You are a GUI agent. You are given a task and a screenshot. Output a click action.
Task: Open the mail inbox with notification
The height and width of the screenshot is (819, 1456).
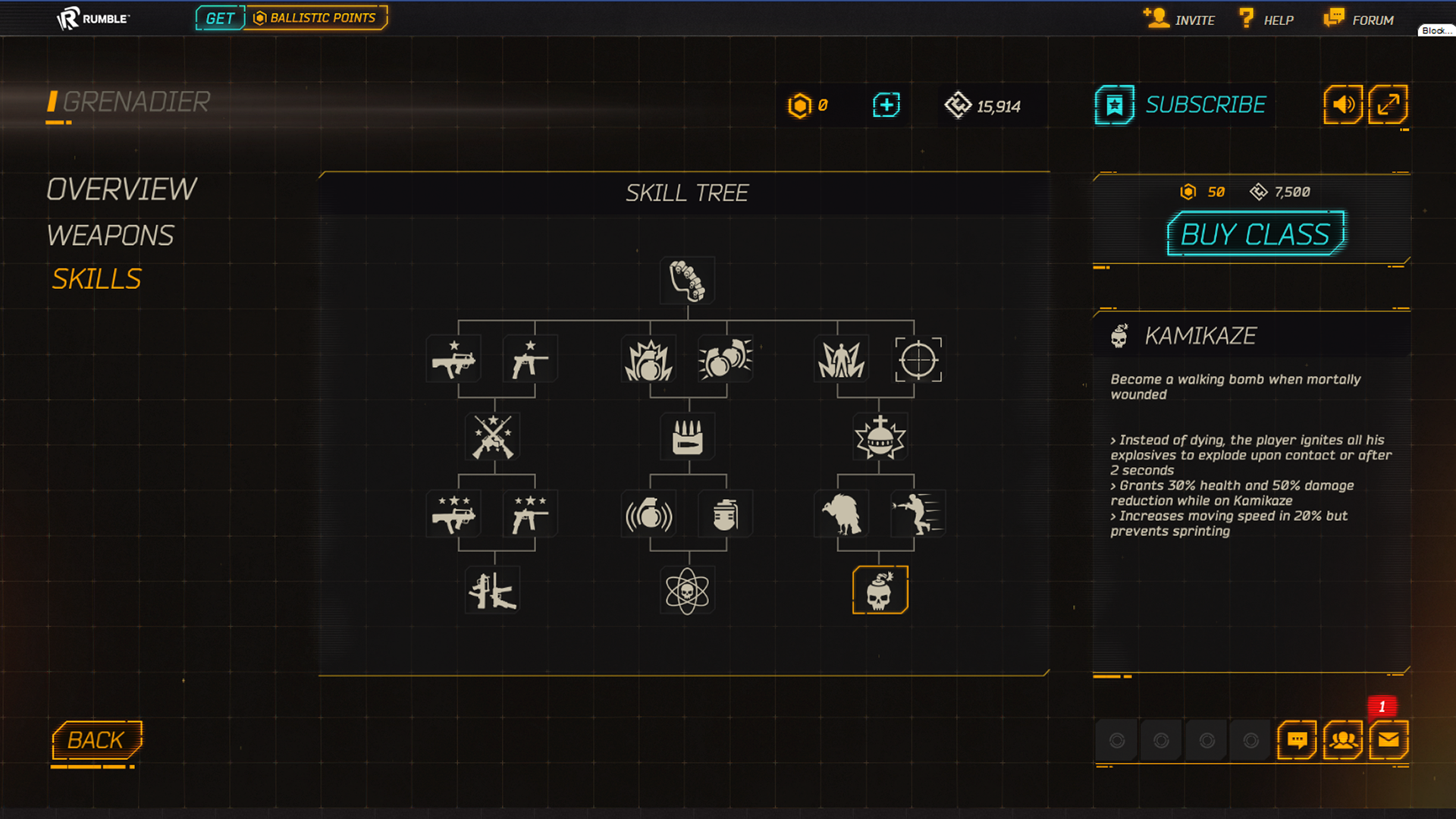1389,739
